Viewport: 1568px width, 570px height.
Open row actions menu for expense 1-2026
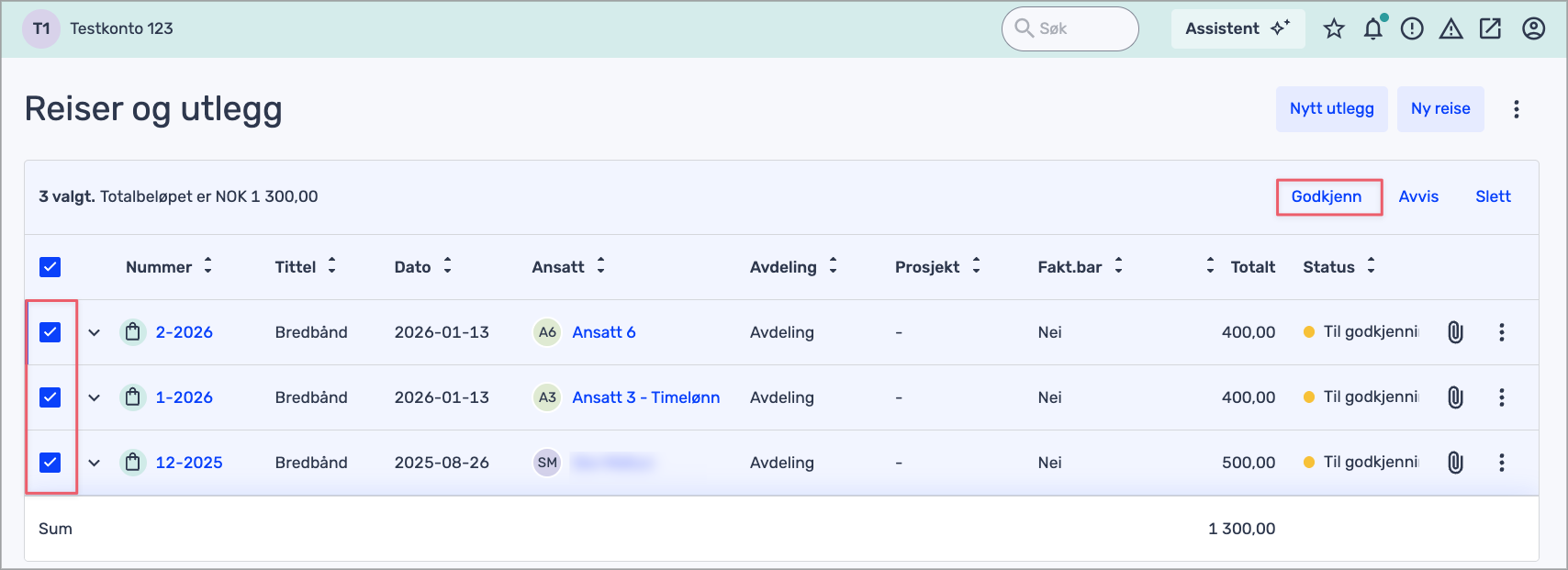1501,397
